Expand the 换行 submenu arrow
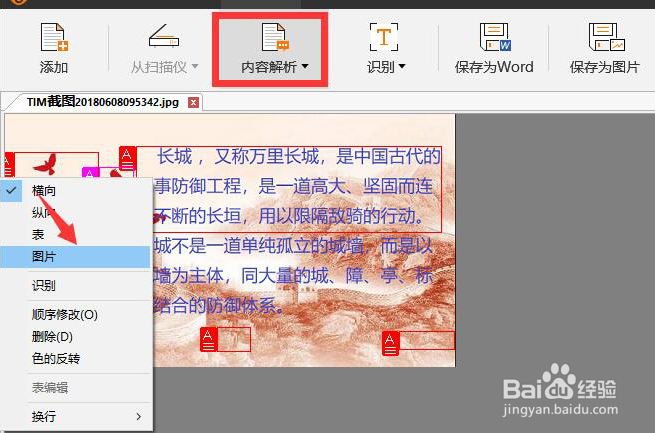This screenshot has width=655, height=433. [x=139, y=416]
